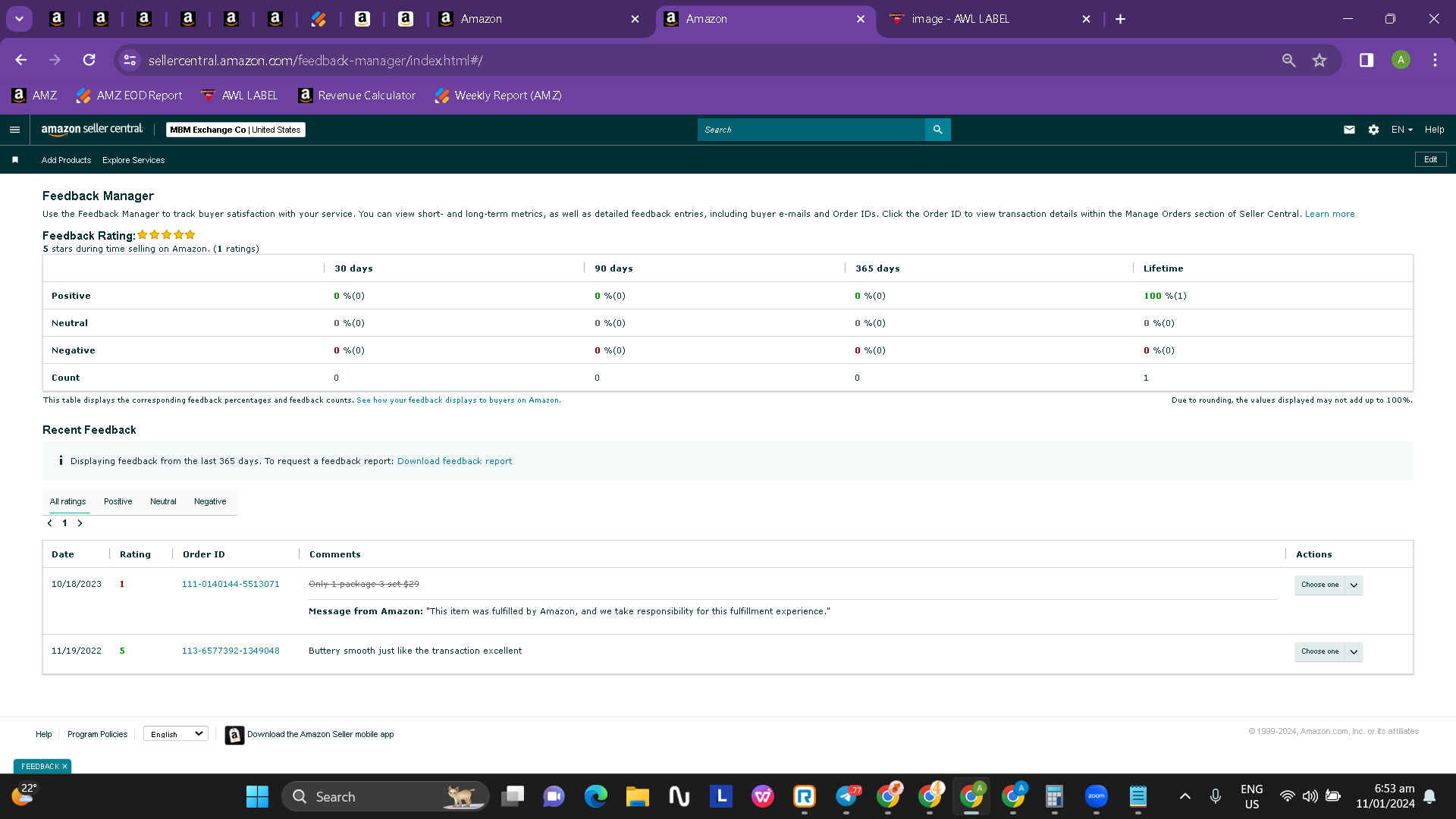Image resolution: width=1456 pixels, height=819 pixels.
Task: Select the Positive feedback tab
Action: click(x=118, y=501)
